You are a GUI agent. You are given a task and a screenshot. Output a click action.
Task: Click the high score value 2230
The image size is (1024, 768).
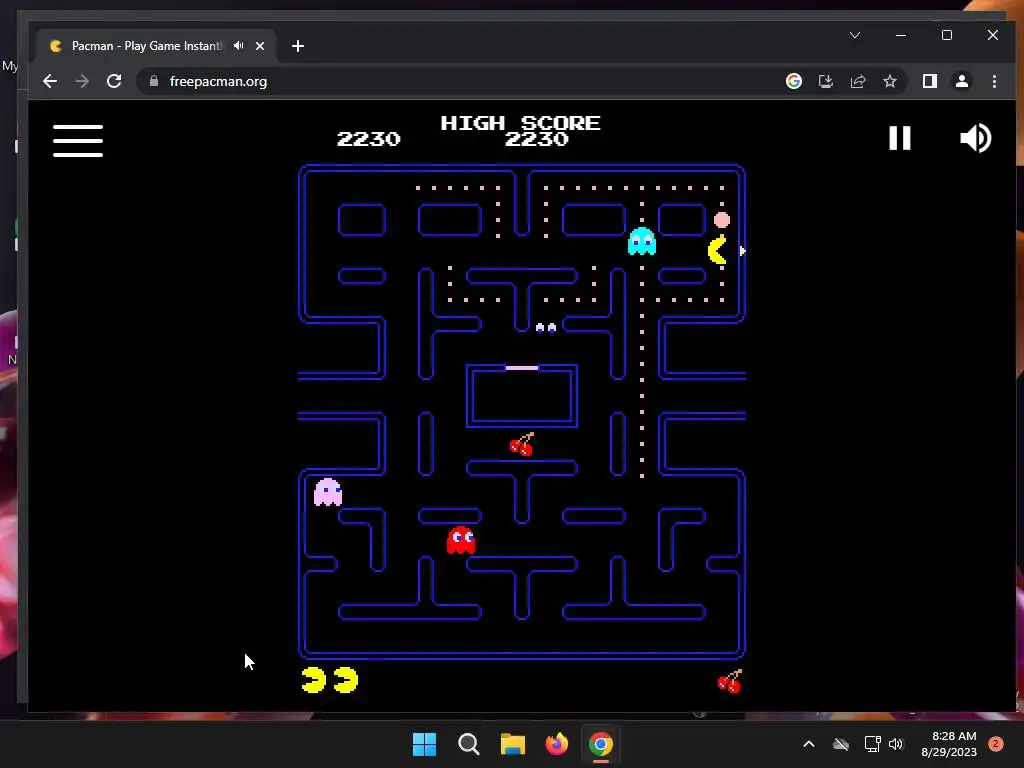536,138
